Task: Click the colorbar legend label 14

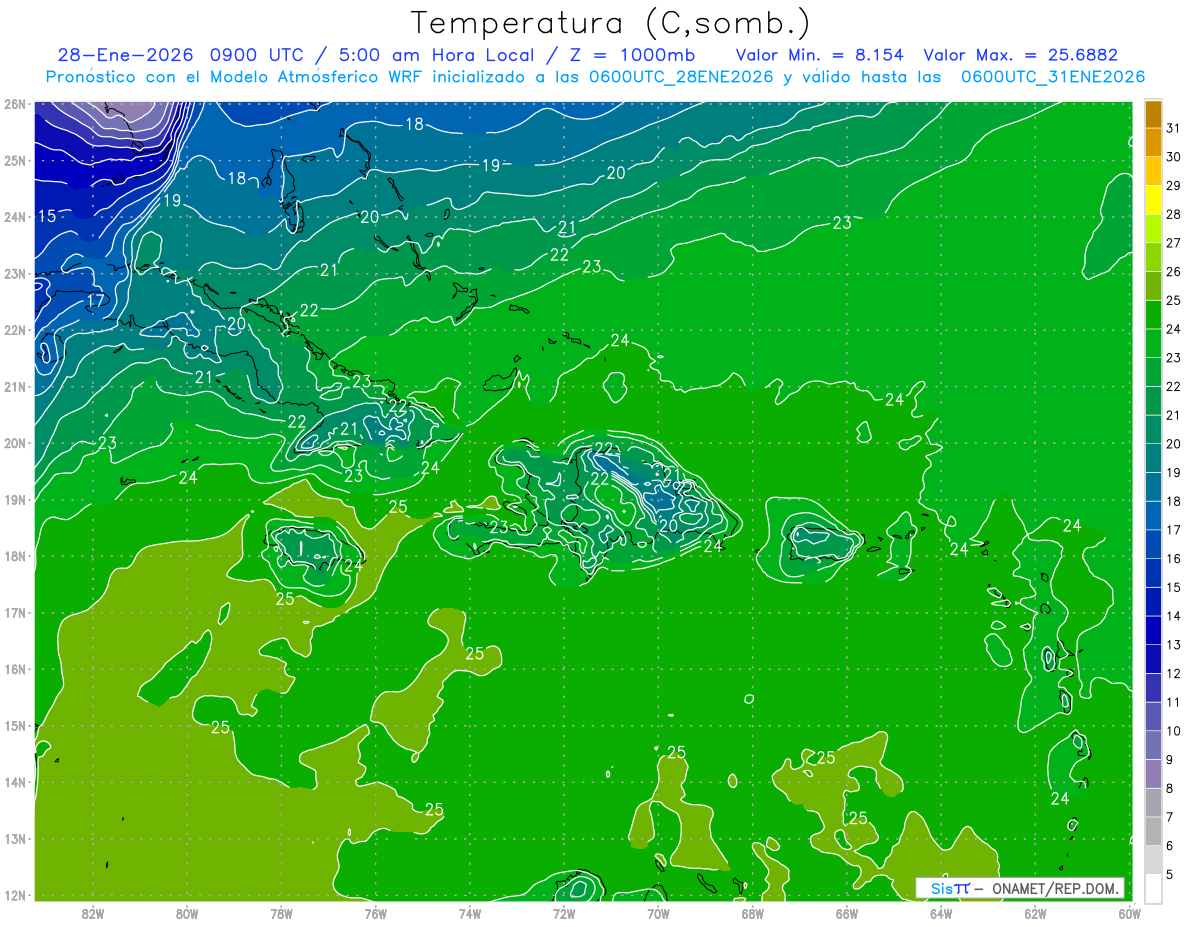Action: point(1174,616)
